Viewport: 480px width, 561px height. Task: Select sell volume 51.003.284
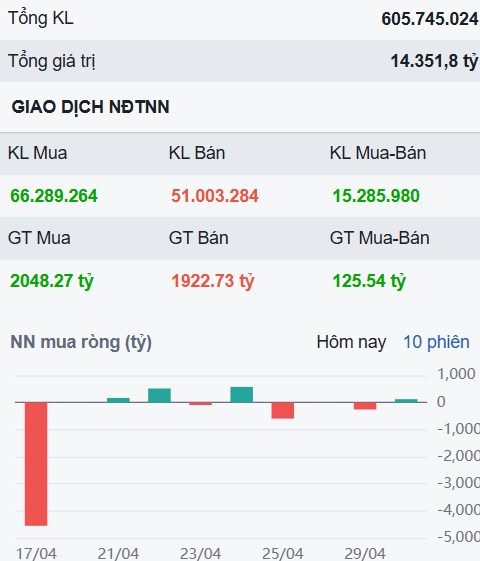[x=215, y=196]
